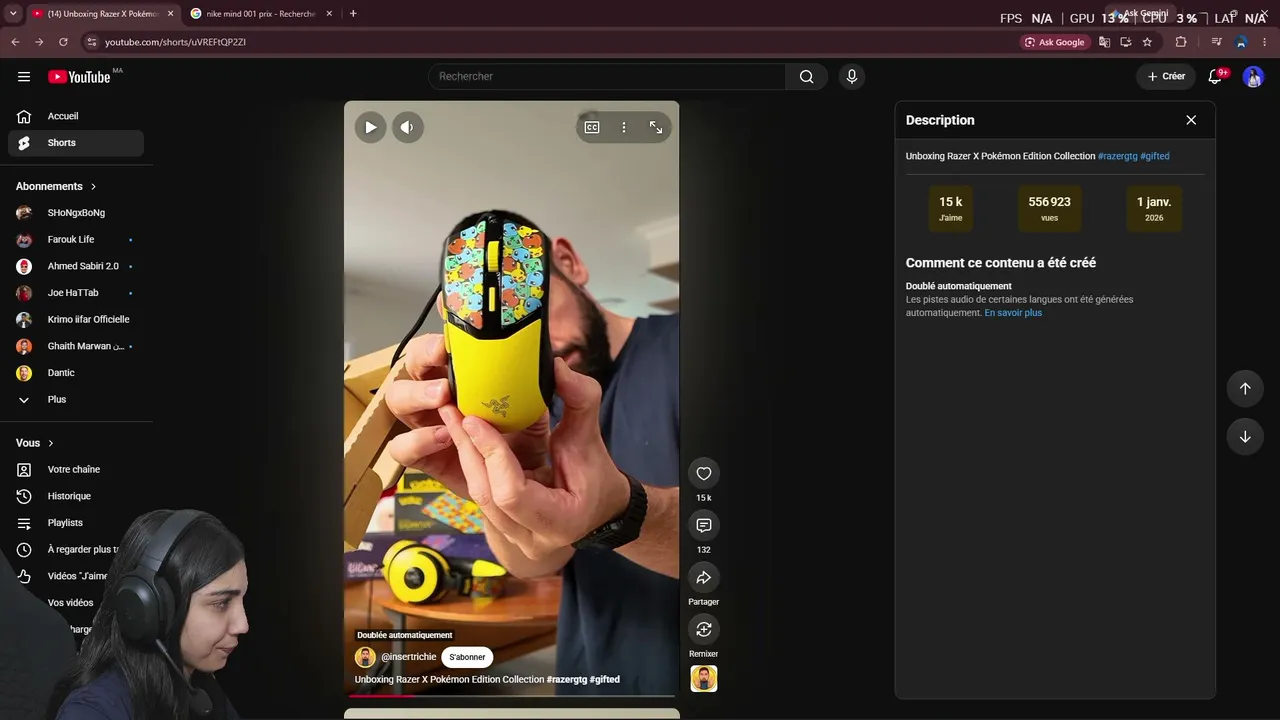Image resolution: width=1280 pixels, height=720 pixels.
Task: Close the Description panel
Action: (x=1191, y=120)
